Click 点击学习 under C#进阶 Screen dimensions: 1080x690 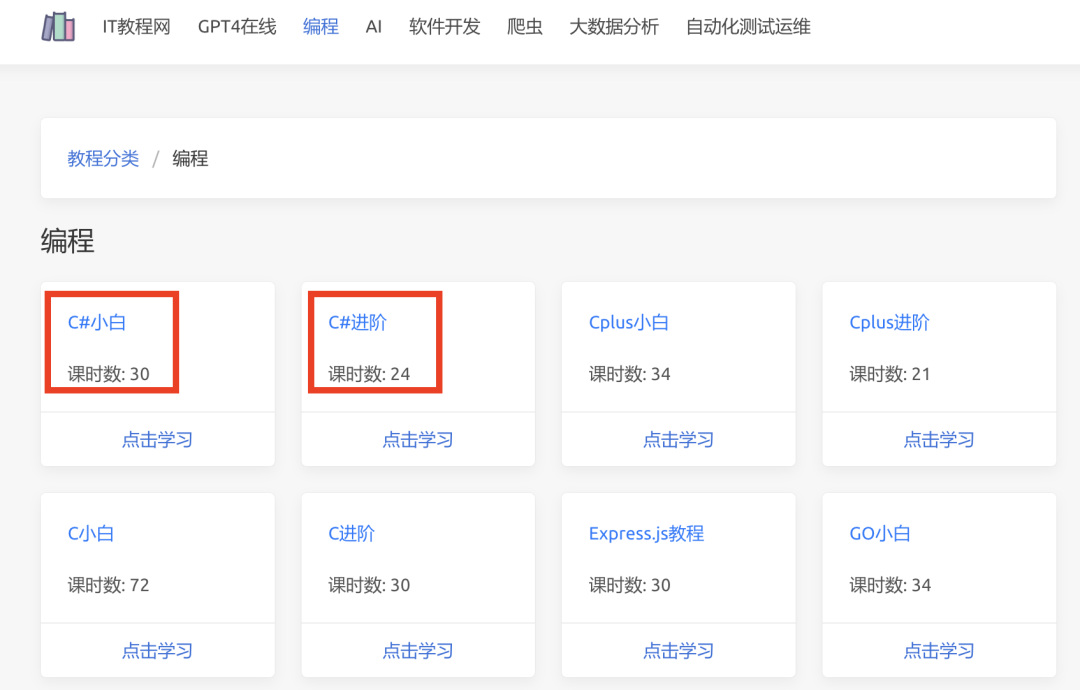pyautogui.click(x=418, y=439)
